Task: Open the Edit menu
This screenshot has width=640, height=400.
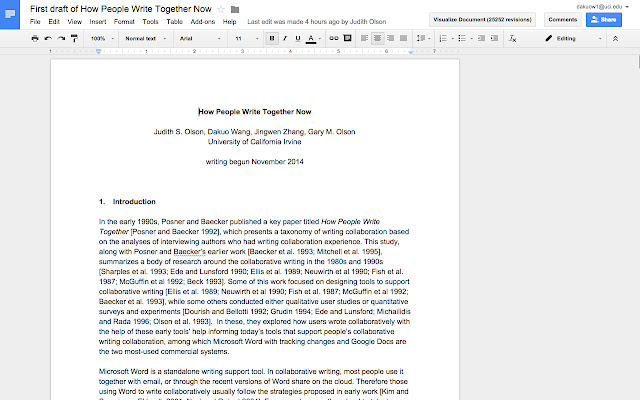Action: click(x=54, y=22)
